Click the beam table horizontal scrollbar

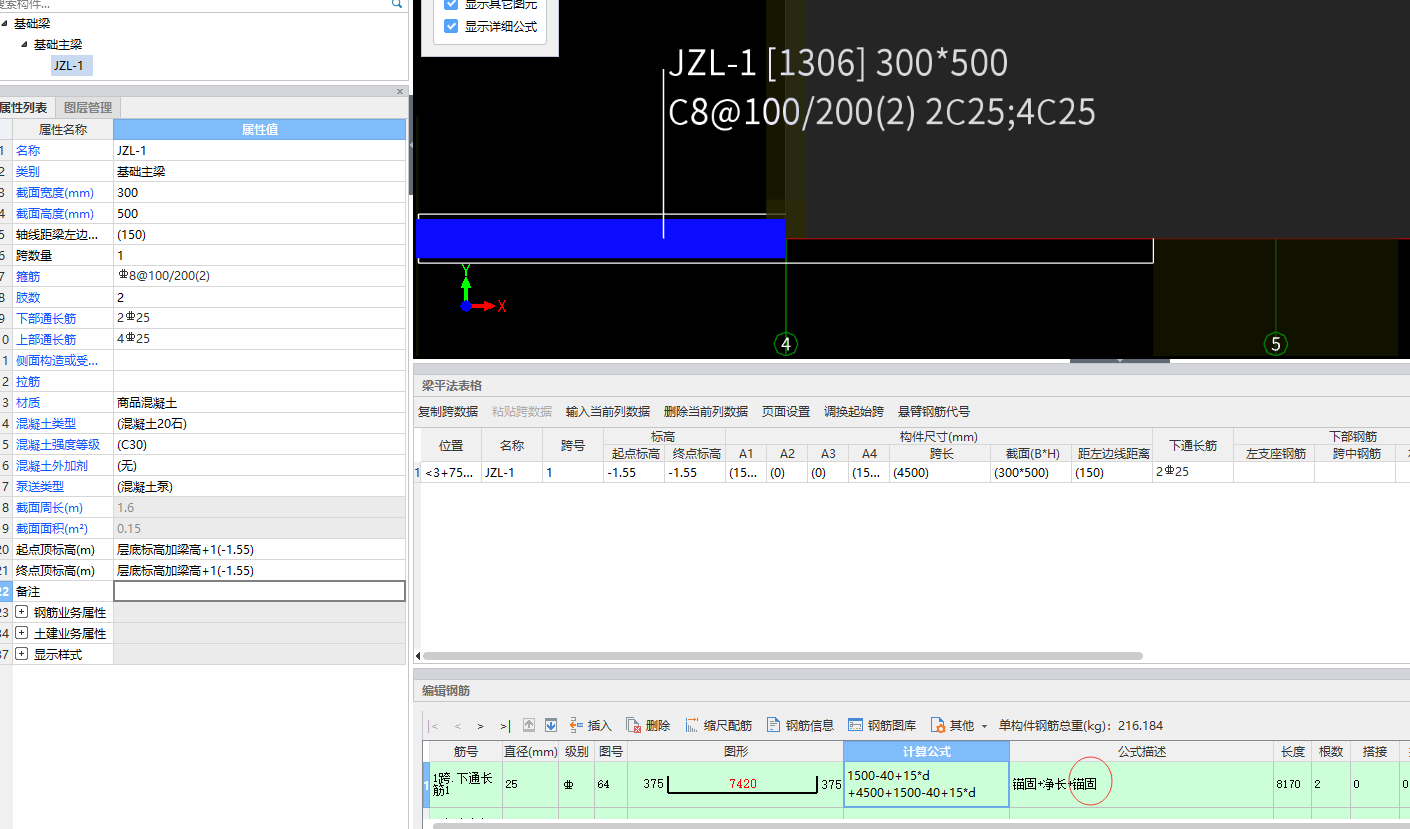[782, 656]
